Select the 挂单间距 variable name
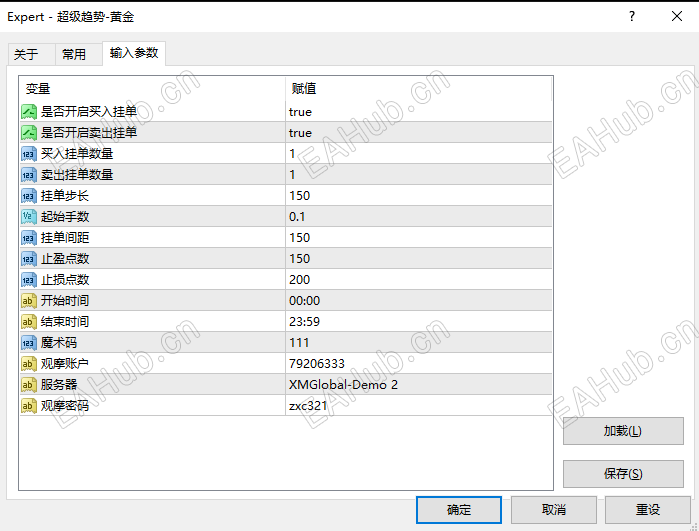This screenshot has height=531, width=699. [x=65, y=238]
